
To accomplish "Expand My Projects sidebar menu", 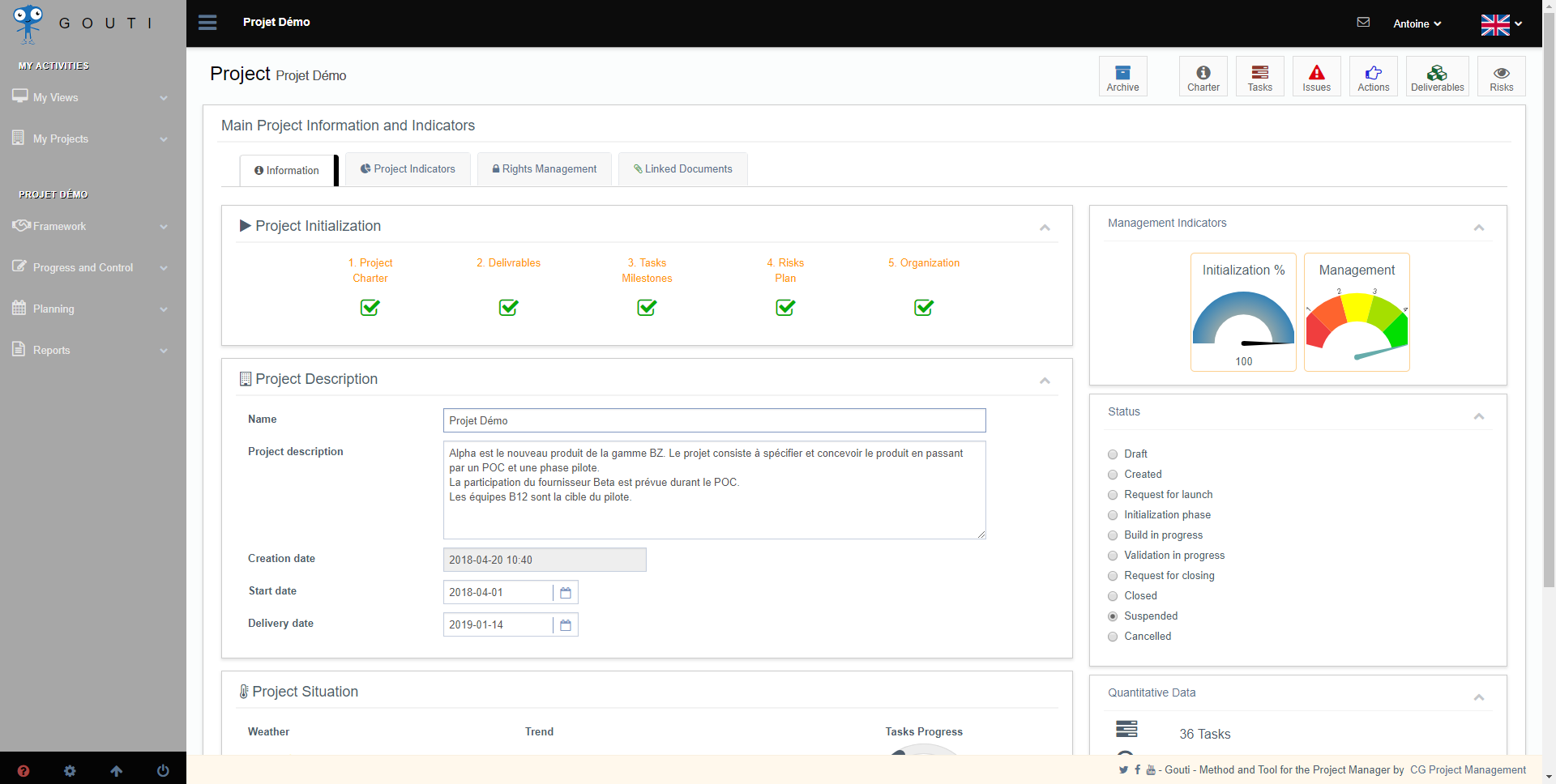I will click(x=92, y=138).
